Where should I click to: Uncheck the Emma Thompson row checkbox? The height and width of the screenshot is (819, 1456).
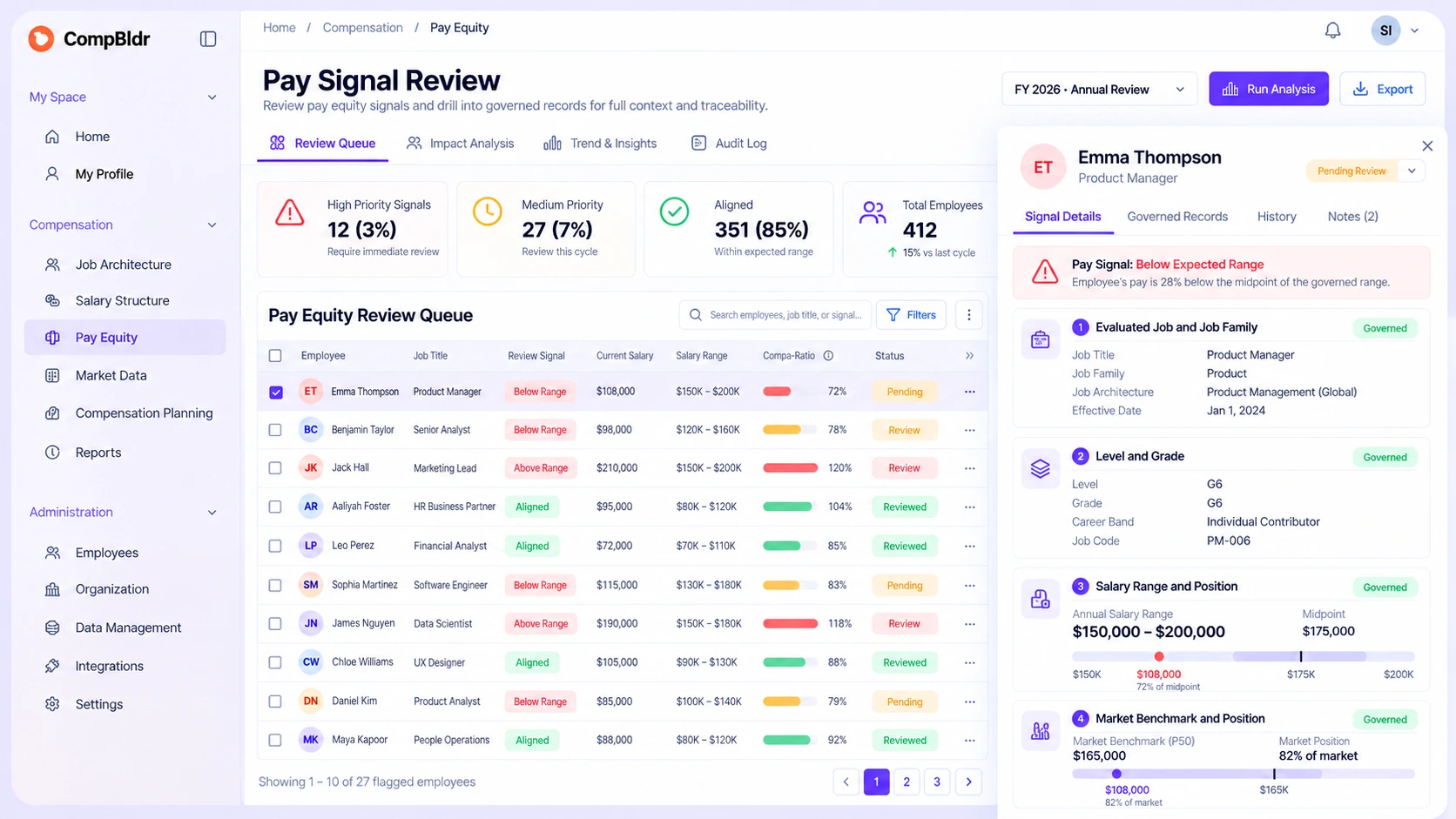tap(276, 392)
